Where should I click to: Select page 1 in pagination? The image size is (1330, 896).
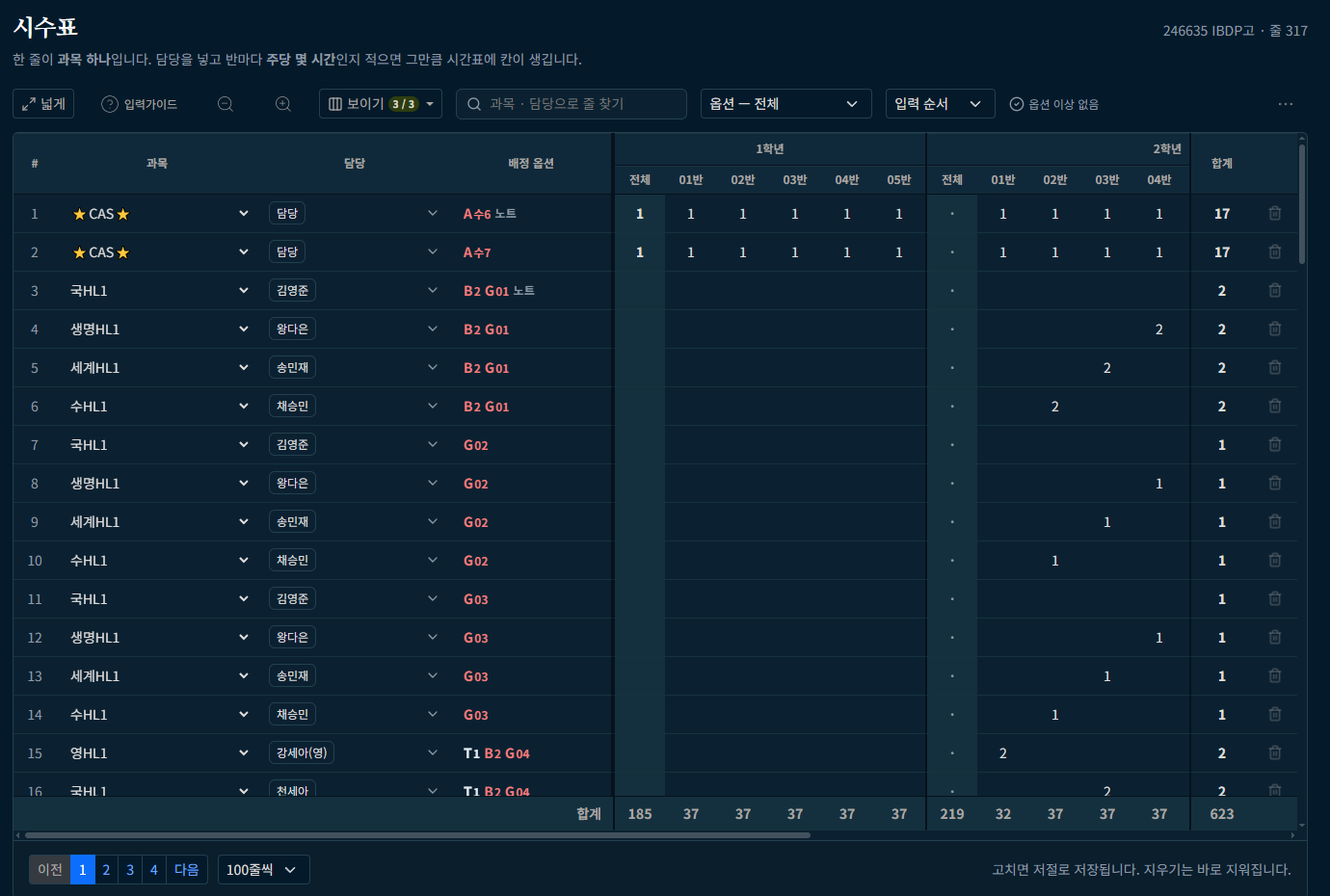[x=83, y=870]
